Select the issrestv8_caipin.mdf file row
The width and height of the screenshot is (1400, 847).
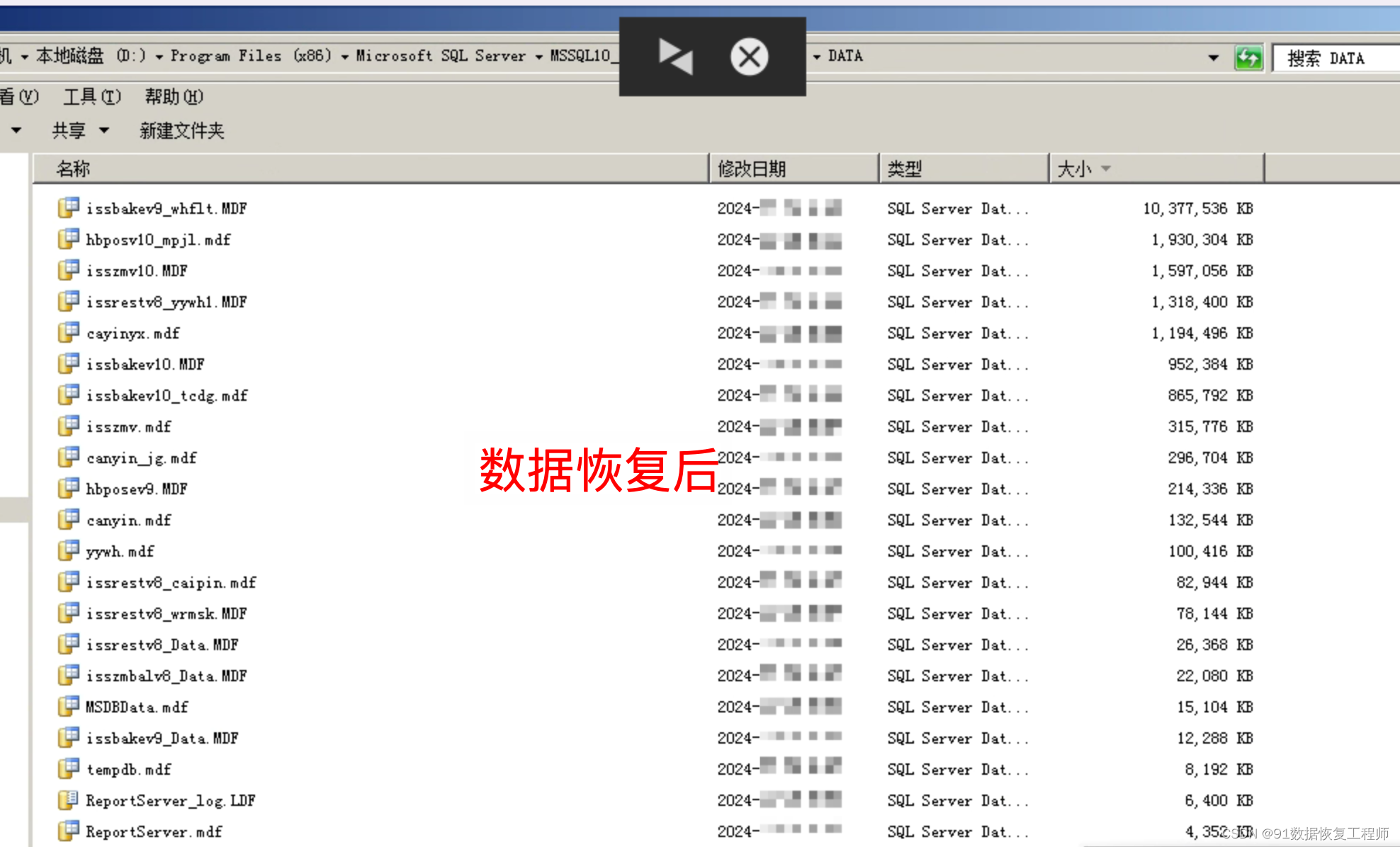(x=171, y=582)
